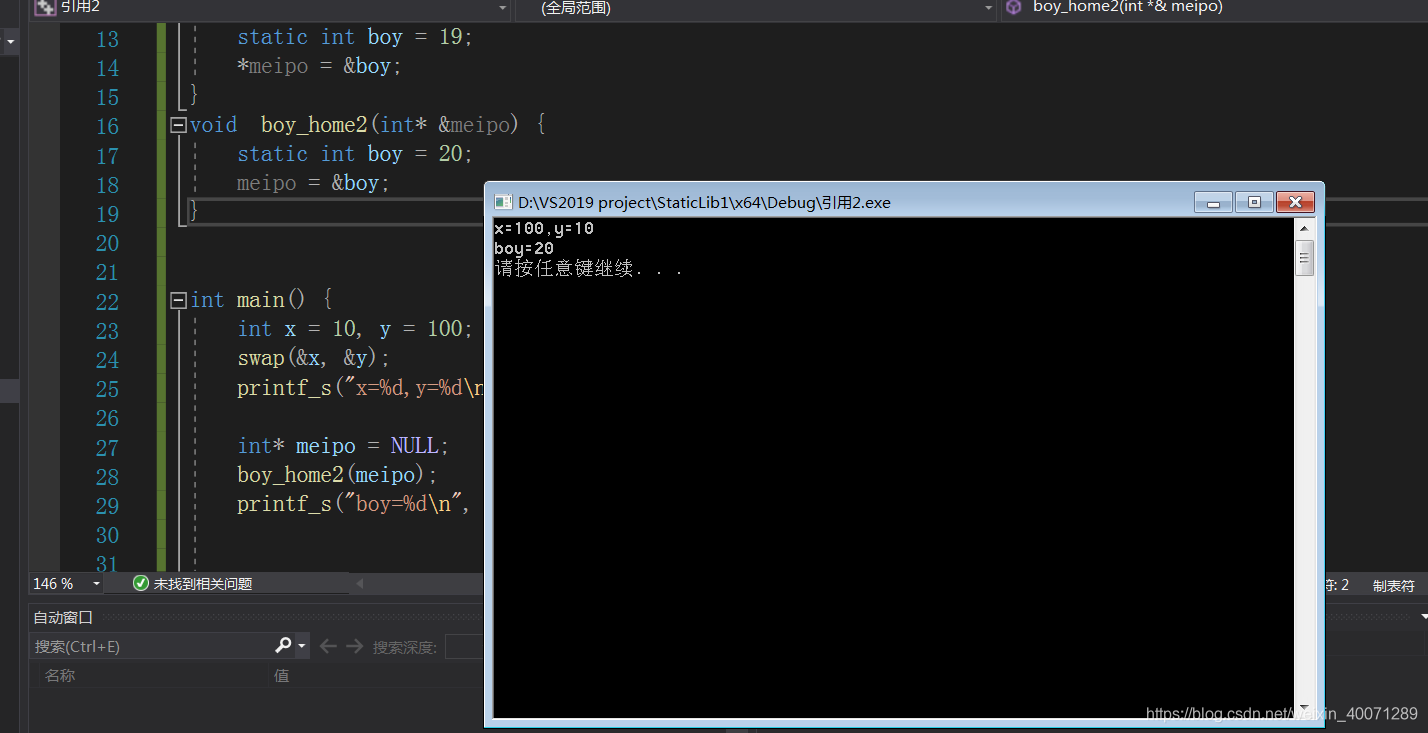Click line number 27 in the gutter
1428x733 pixels.
pos(107,447)
